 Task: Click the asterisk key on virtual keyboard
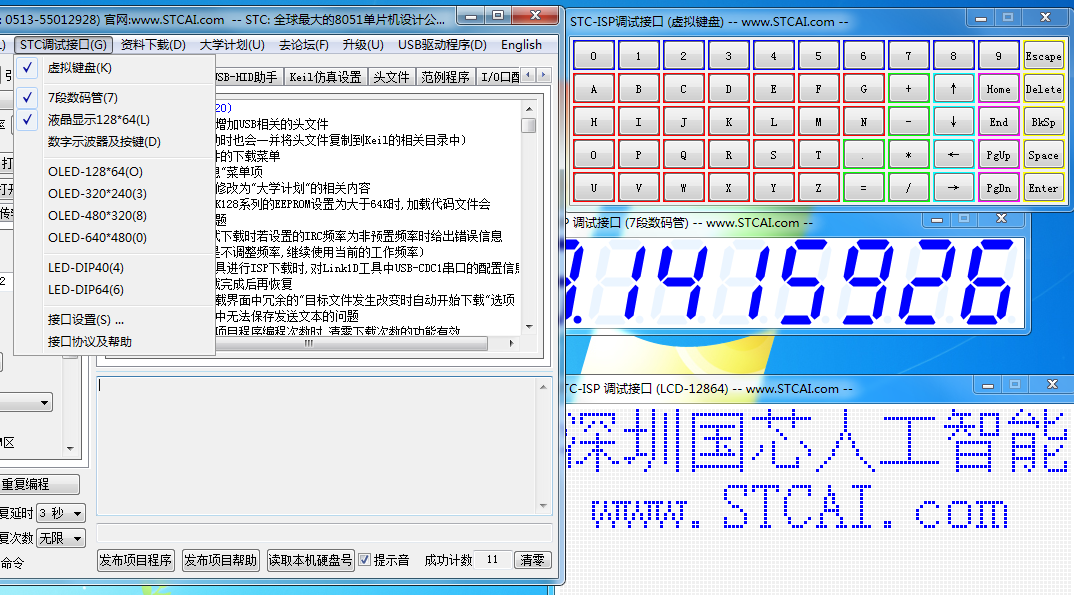[x=908, y=155]
